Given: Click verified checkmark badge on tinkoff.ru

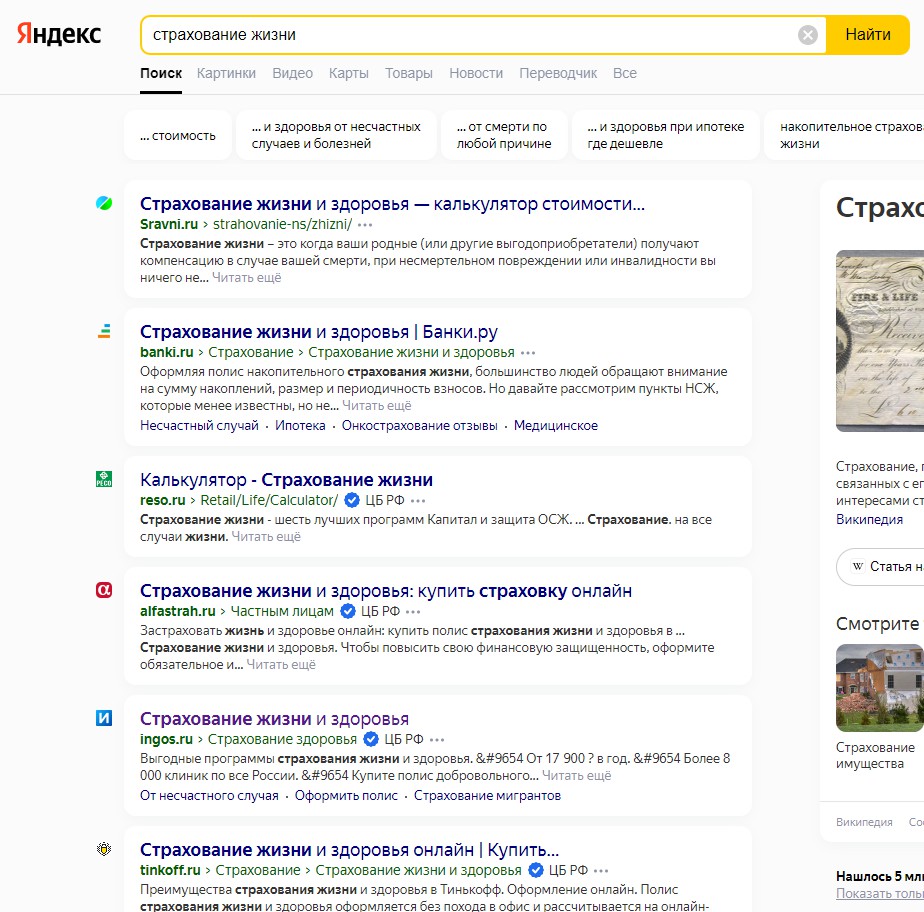Looking at the screenshot, I should (536, 870).
